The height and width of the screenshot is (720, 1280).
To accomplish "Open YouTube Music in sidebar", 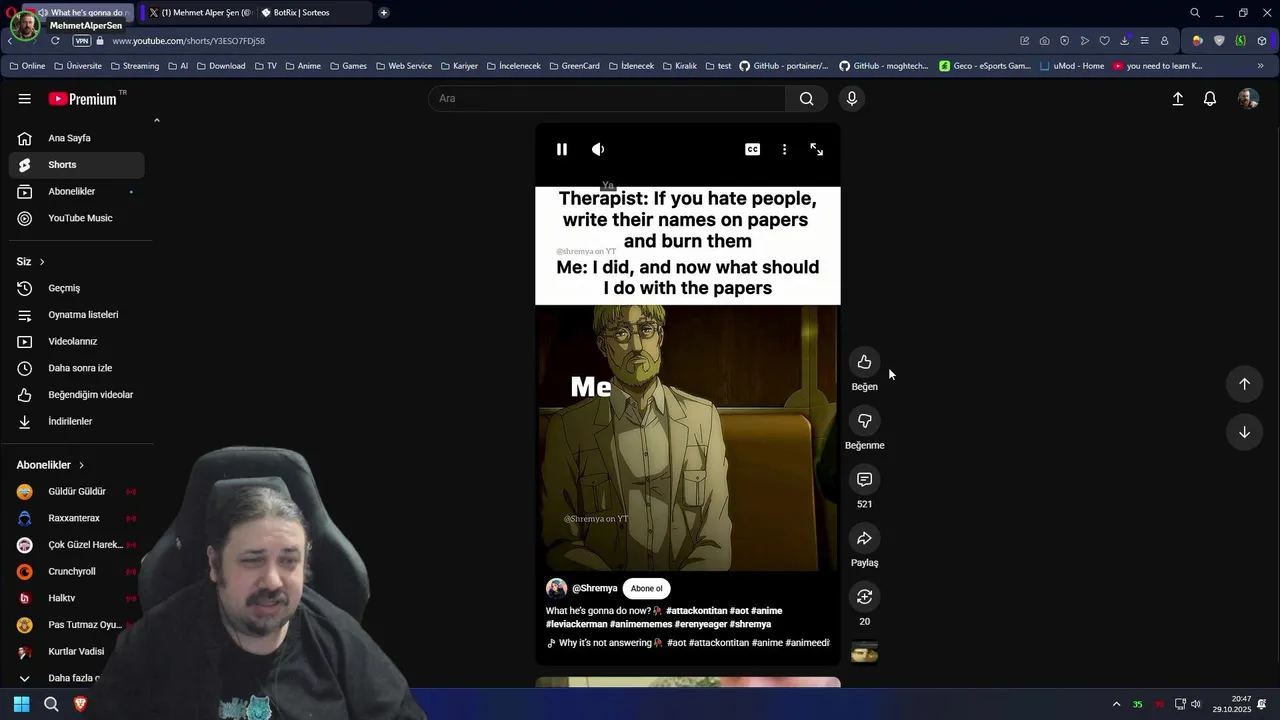I will (76, 218).
